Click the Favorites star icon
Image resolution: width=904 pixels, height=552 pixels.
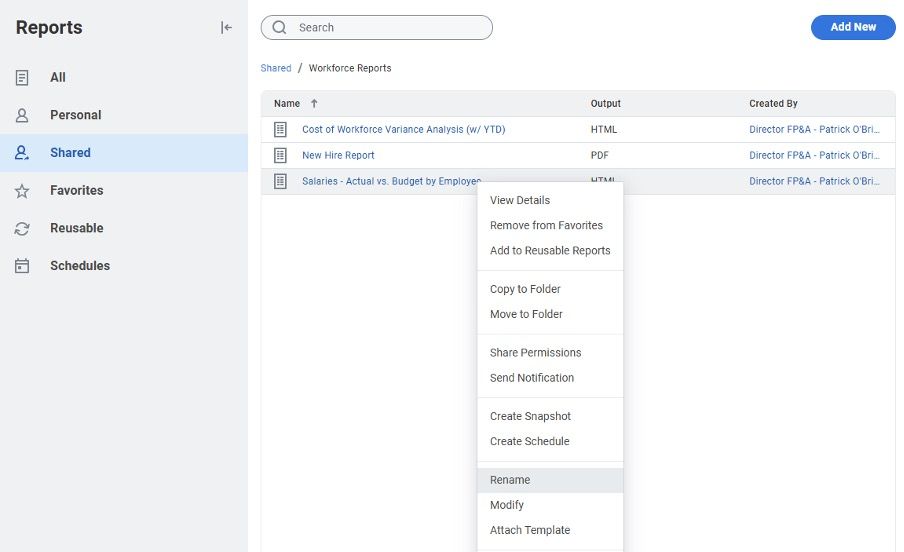coord(22,191)
